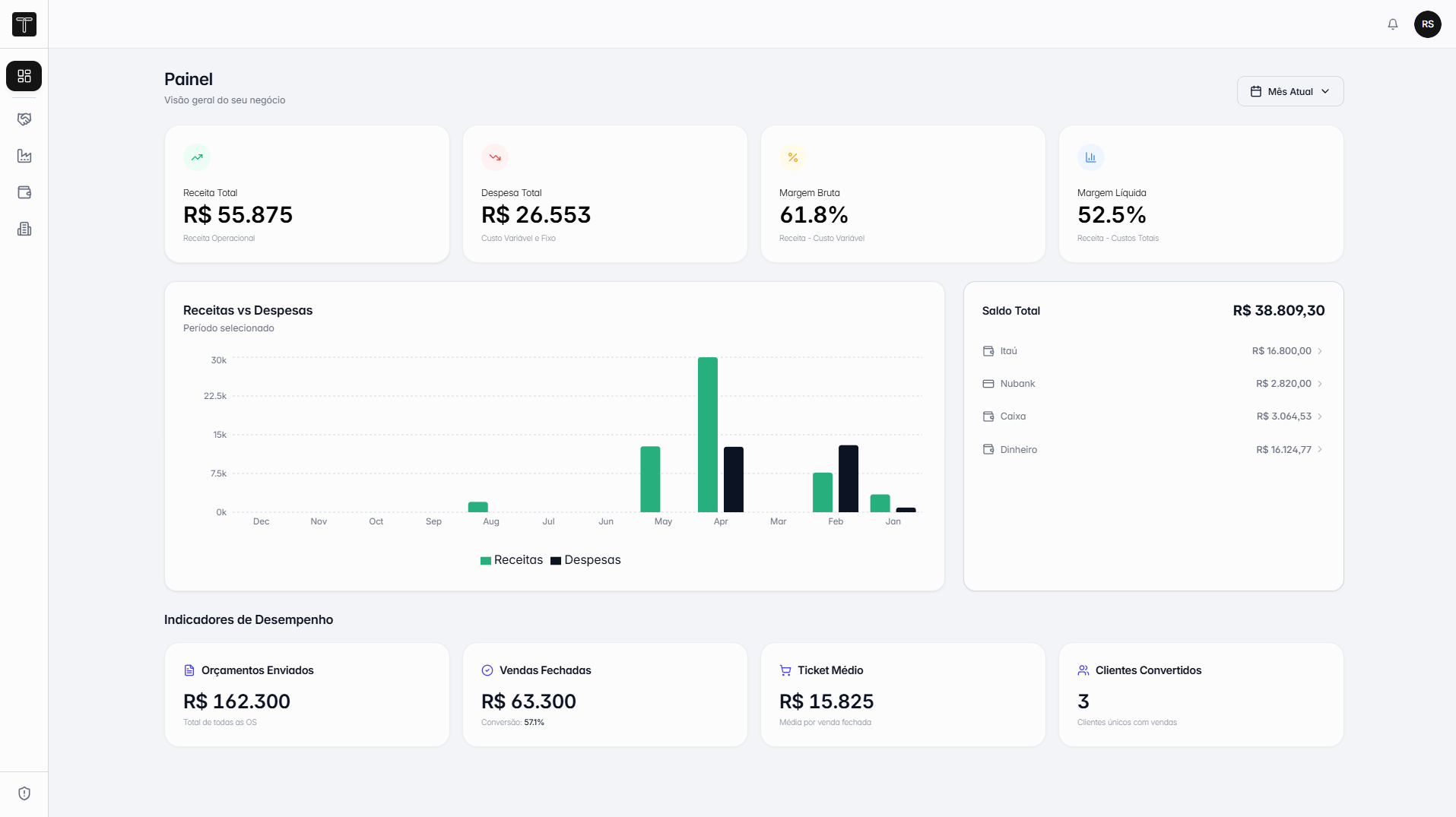Click the green January revenue bar
Screen dimensions: 1456x817
[x=880, y=503]
